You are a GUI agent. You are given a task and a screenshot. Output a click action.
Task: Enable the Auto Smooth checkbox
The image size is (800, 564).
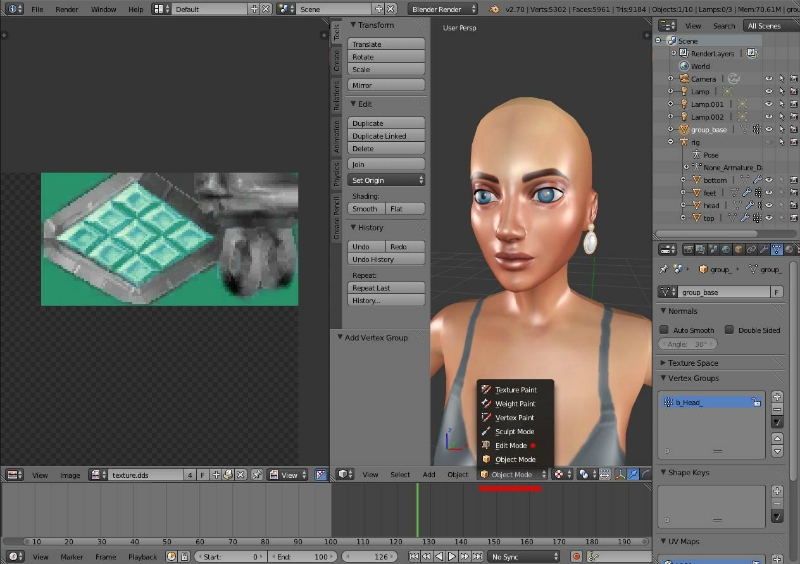[x=664, y=329]
